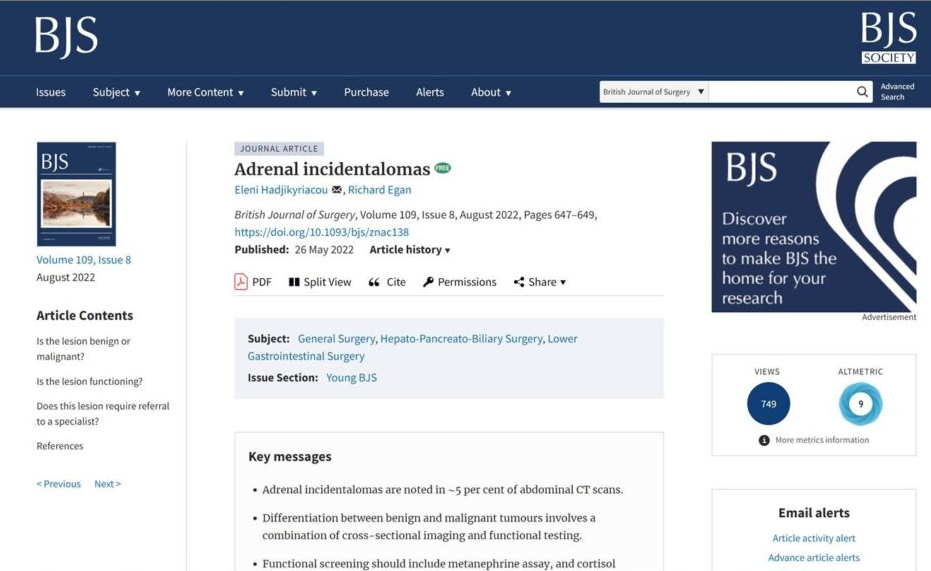Open the Issues menu item
This screenshot has height=571, width=931.
pyautogui.click(x=51, y=92)
